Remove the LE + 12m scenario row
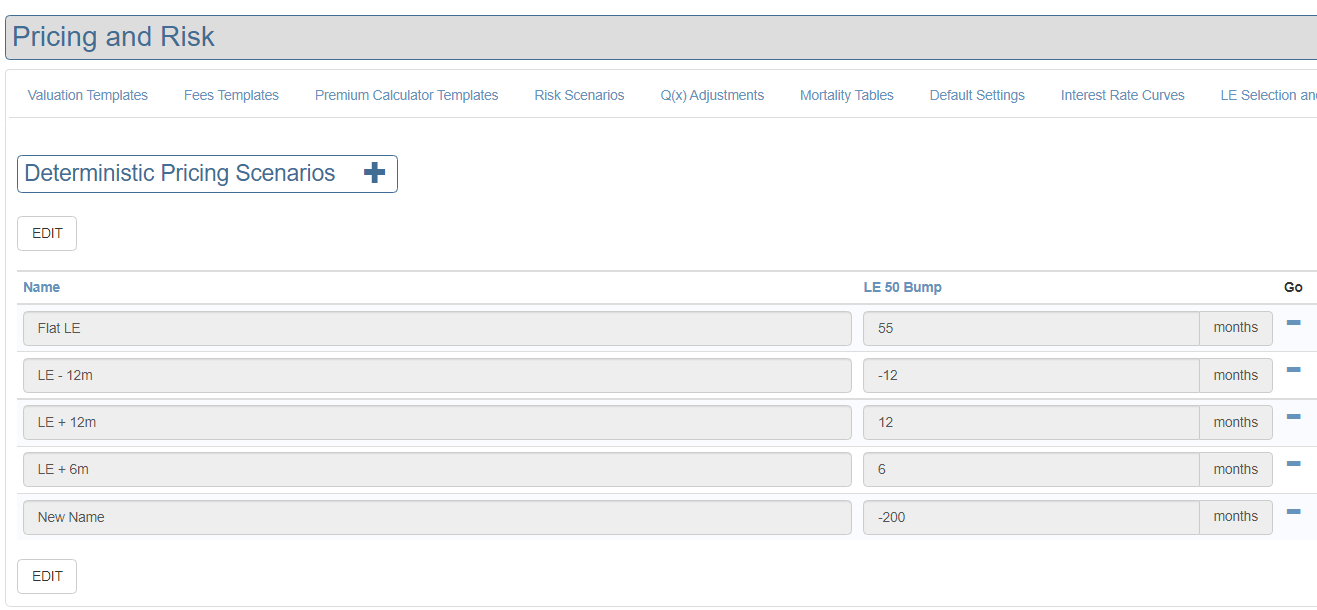 (x=1293, y=417)
